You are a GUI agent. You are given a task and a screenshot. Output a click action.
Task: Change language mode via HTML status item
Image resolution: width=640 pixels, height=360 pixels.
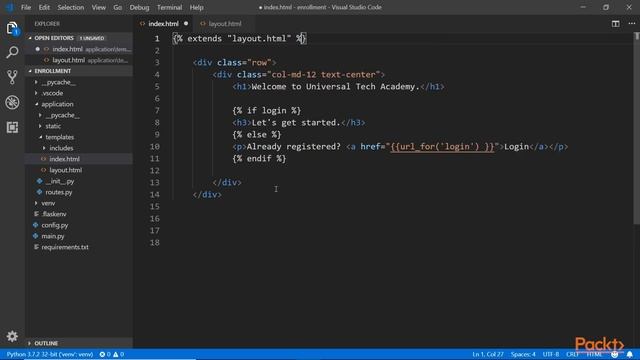594,354
